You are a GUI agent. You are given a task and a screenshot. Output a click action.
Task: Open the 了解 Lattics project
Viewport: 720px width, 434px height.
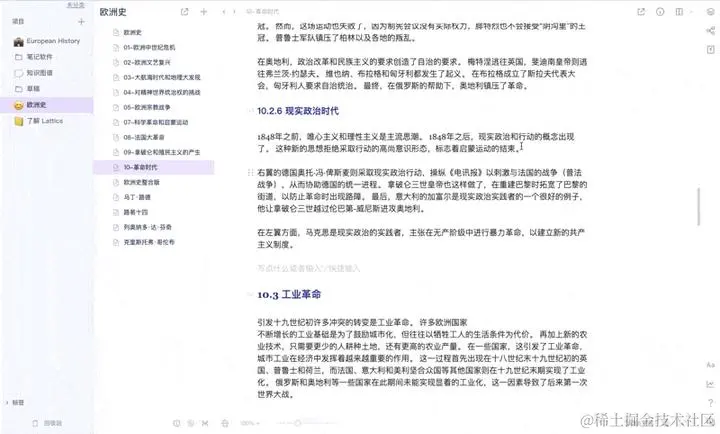point(39,121)
